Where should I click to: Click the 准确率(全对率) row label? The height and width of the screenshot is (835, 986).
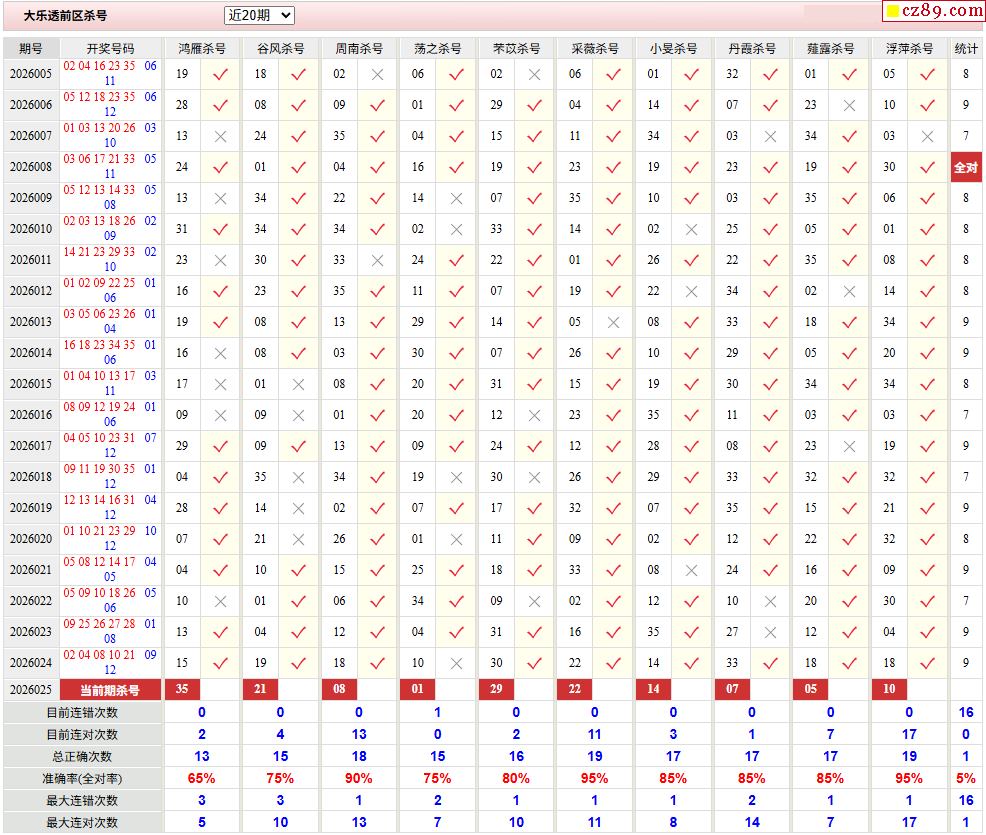(x=82, y=778)
